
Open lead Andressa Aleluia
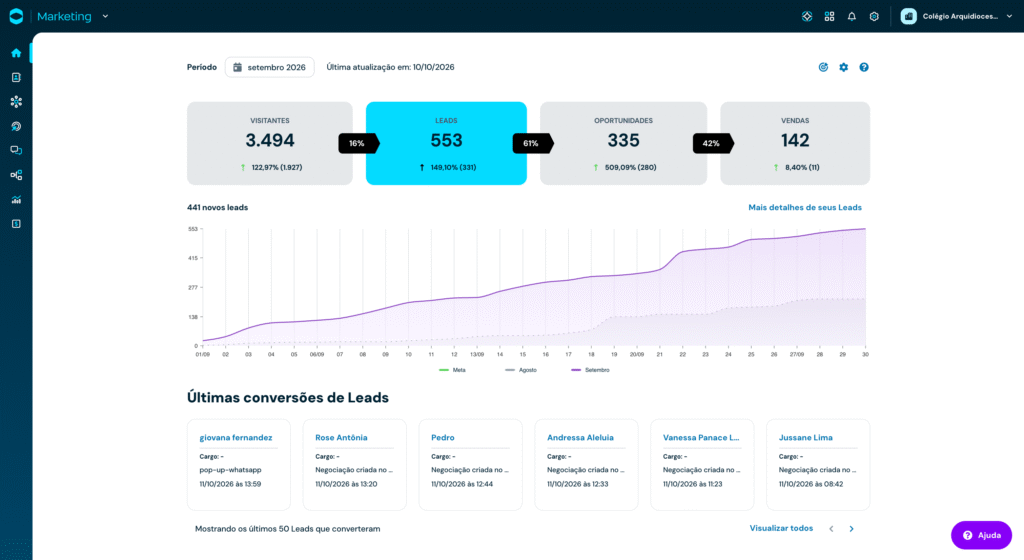tap(580, 437)
